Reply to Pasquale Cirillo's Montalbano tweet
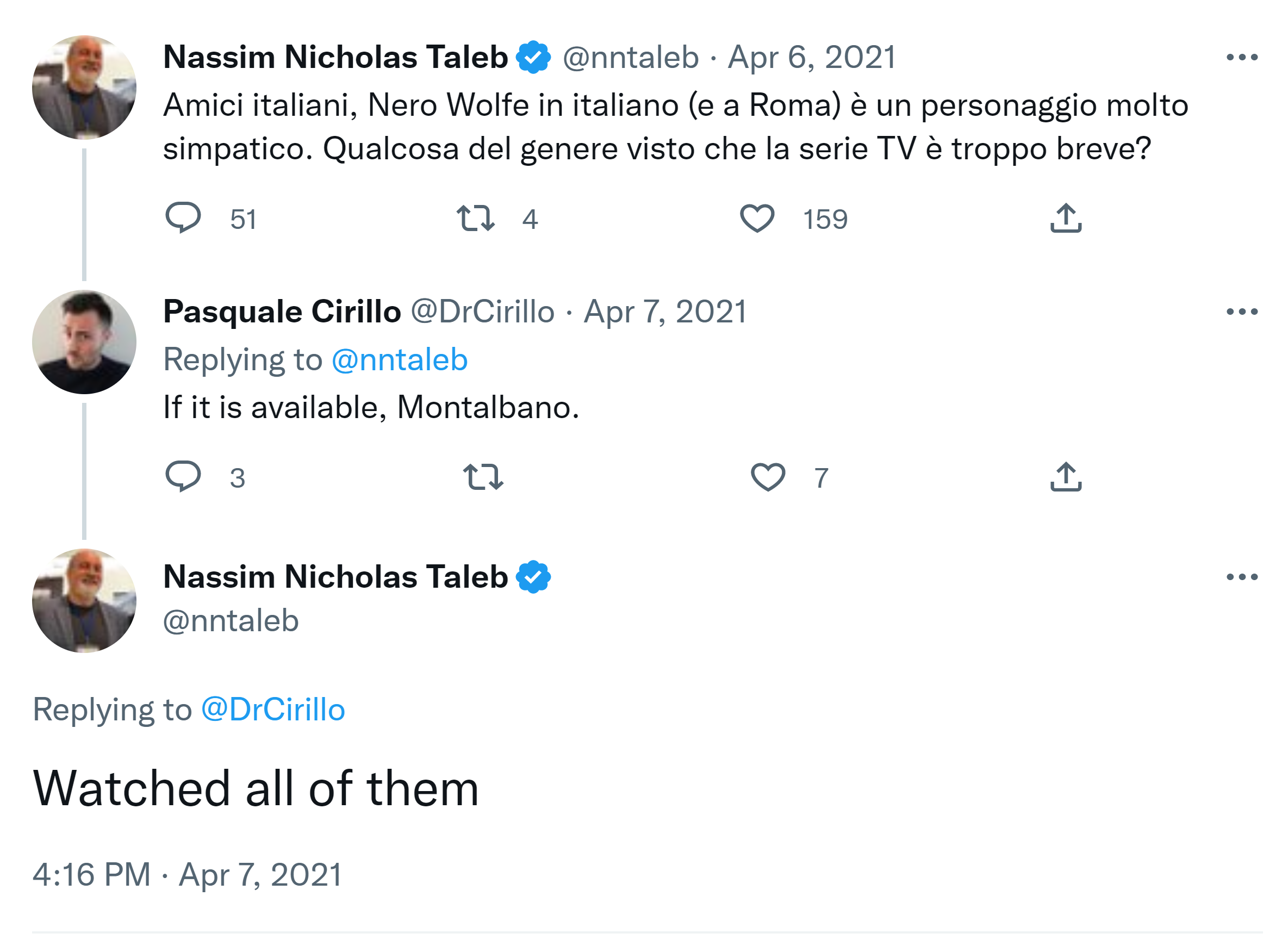Image resolution: width=1288 pixels, height=952 pixels. coord(183,477)
